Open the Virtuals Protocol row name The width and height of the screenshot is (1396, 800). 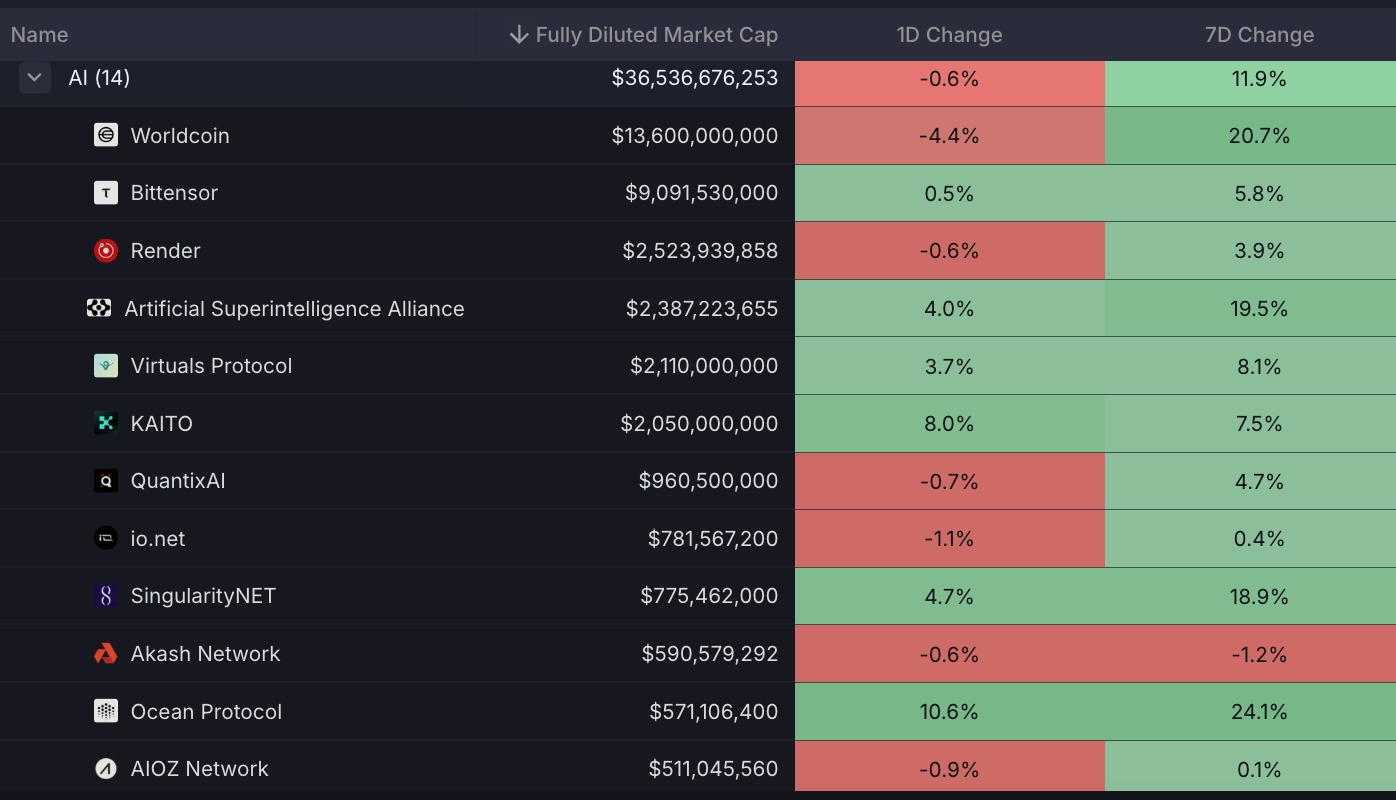[212, 366]
